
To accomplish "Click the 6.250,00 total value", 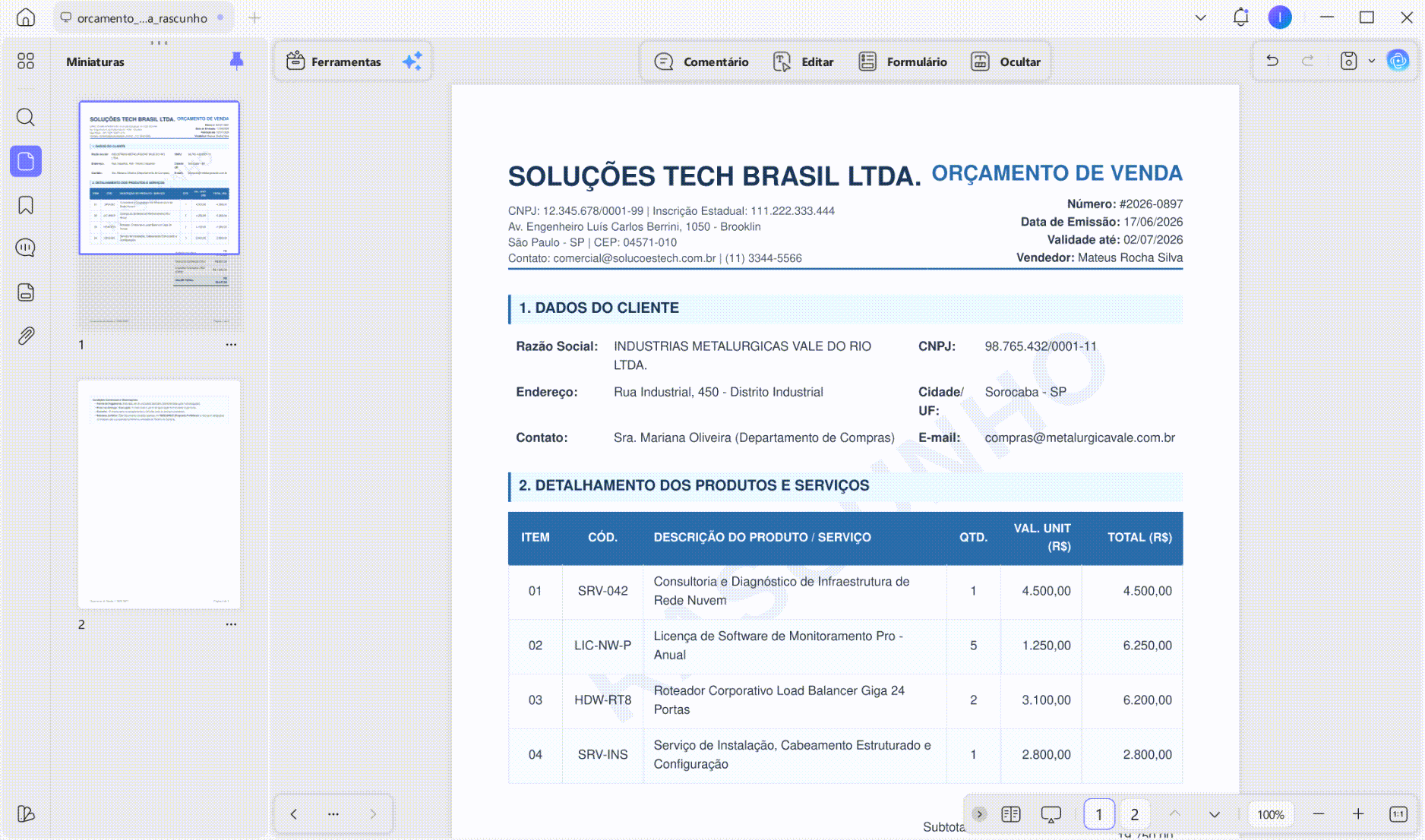I will [1147, 646].
